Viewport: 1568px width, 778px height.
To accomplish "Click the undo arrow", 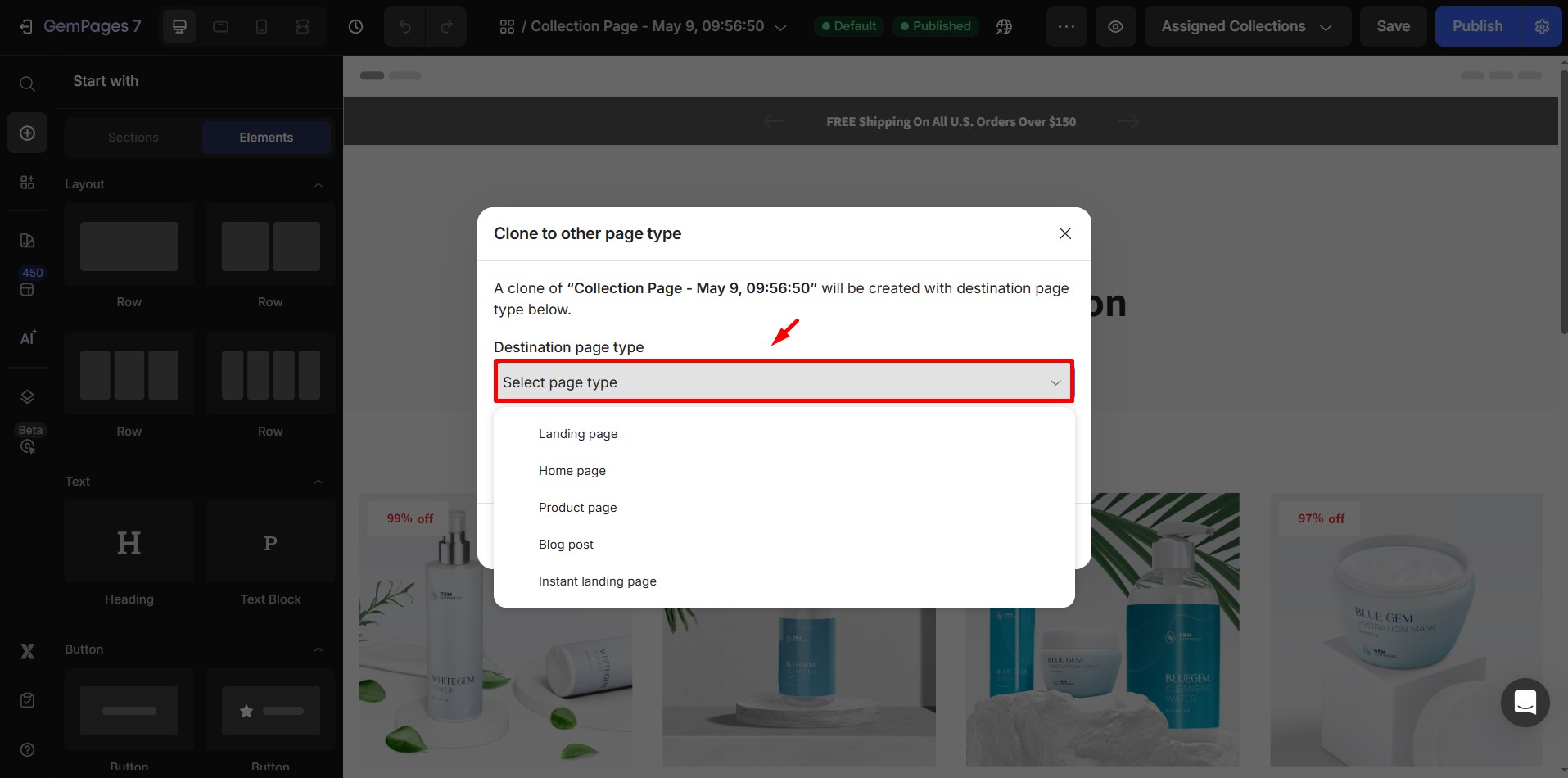I will point(404,26).
